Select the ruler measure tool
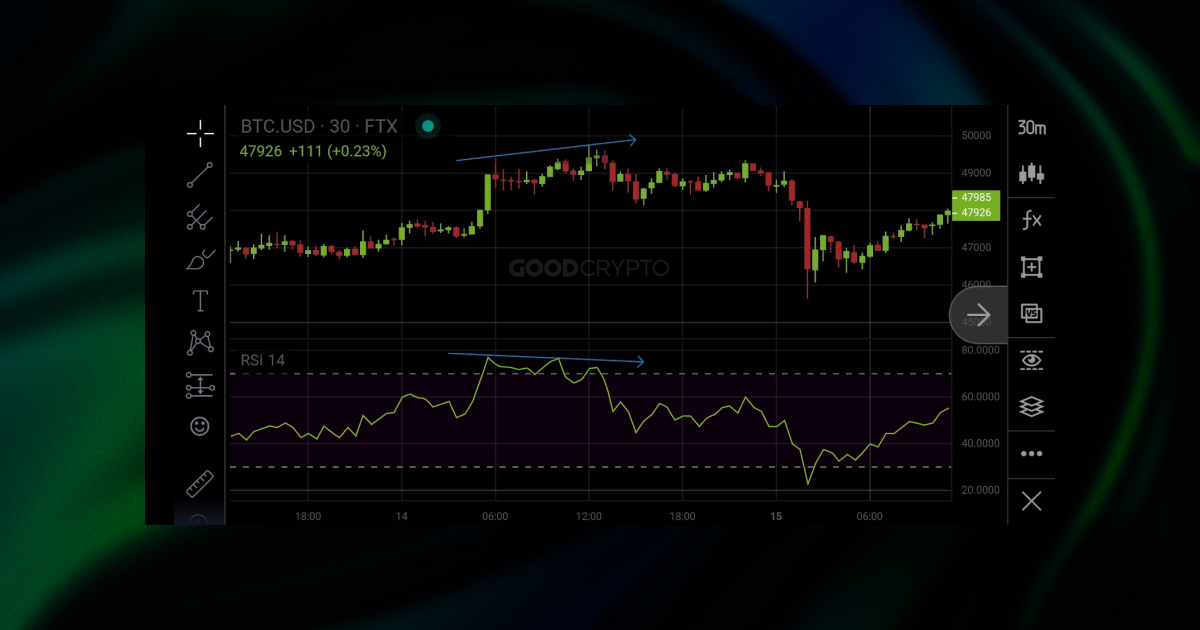This screenshot has height=630, width=1200. coord(200,481)
